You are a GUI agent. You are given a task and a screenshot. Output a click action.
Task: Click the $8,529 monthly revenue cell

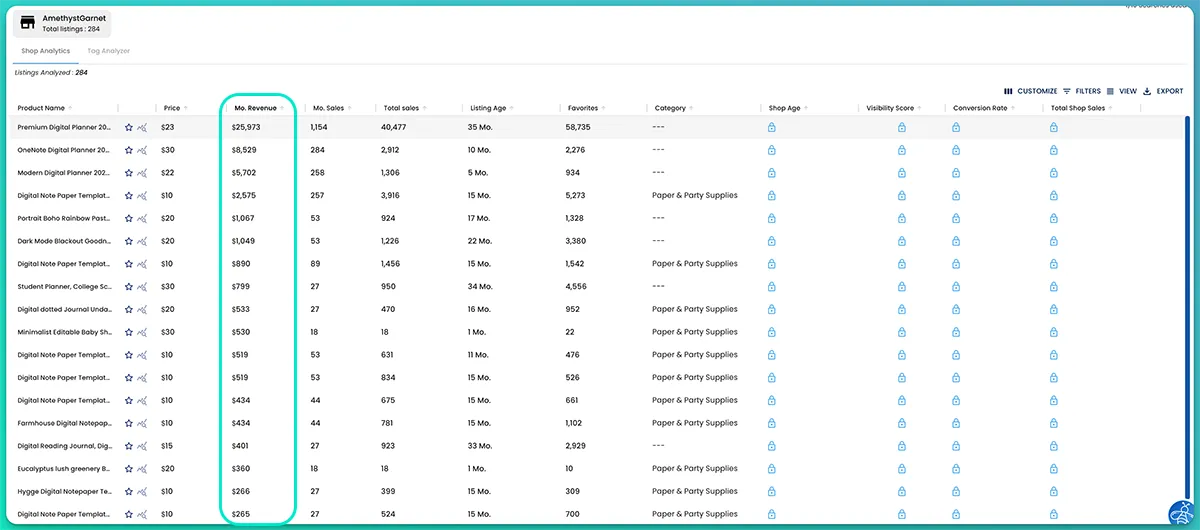(x=244, y=150)
